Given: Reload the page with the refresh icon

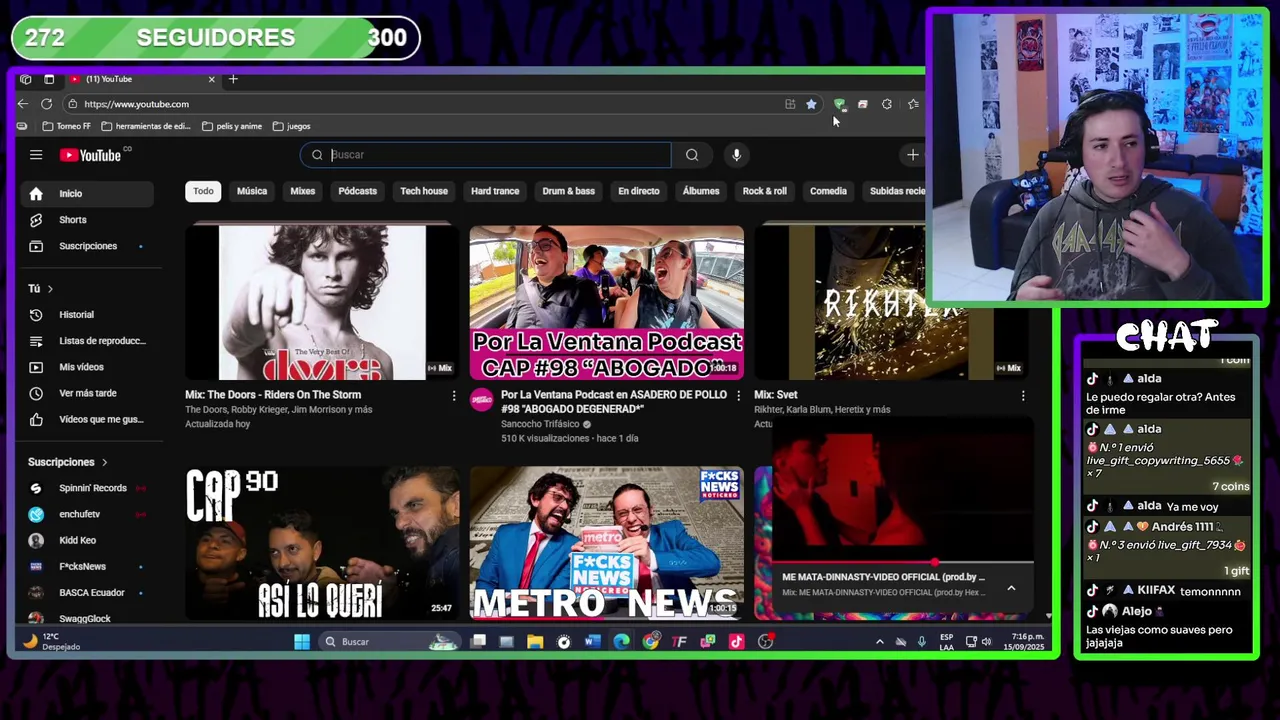Looking at the screenshot, I should [x=46, y=104].
